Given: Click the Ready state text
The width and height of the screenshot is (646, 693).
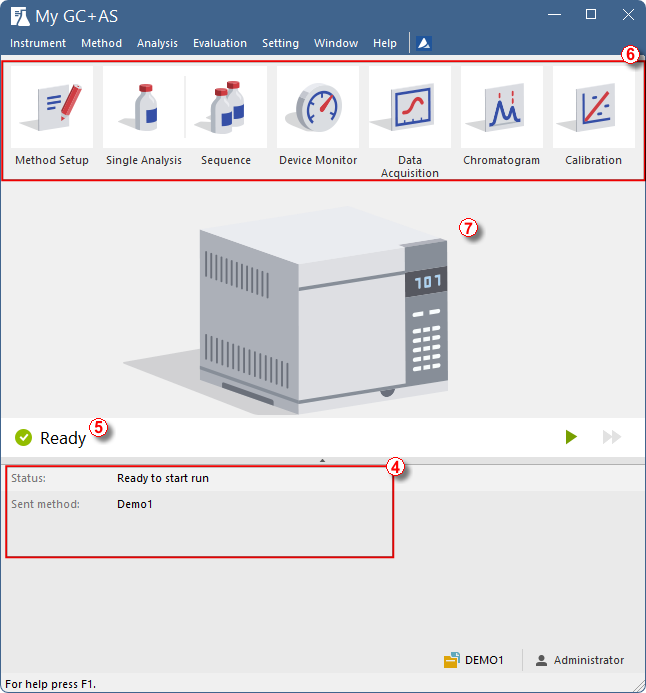Looking at the screenshot, I should click(x=63, y=438).
